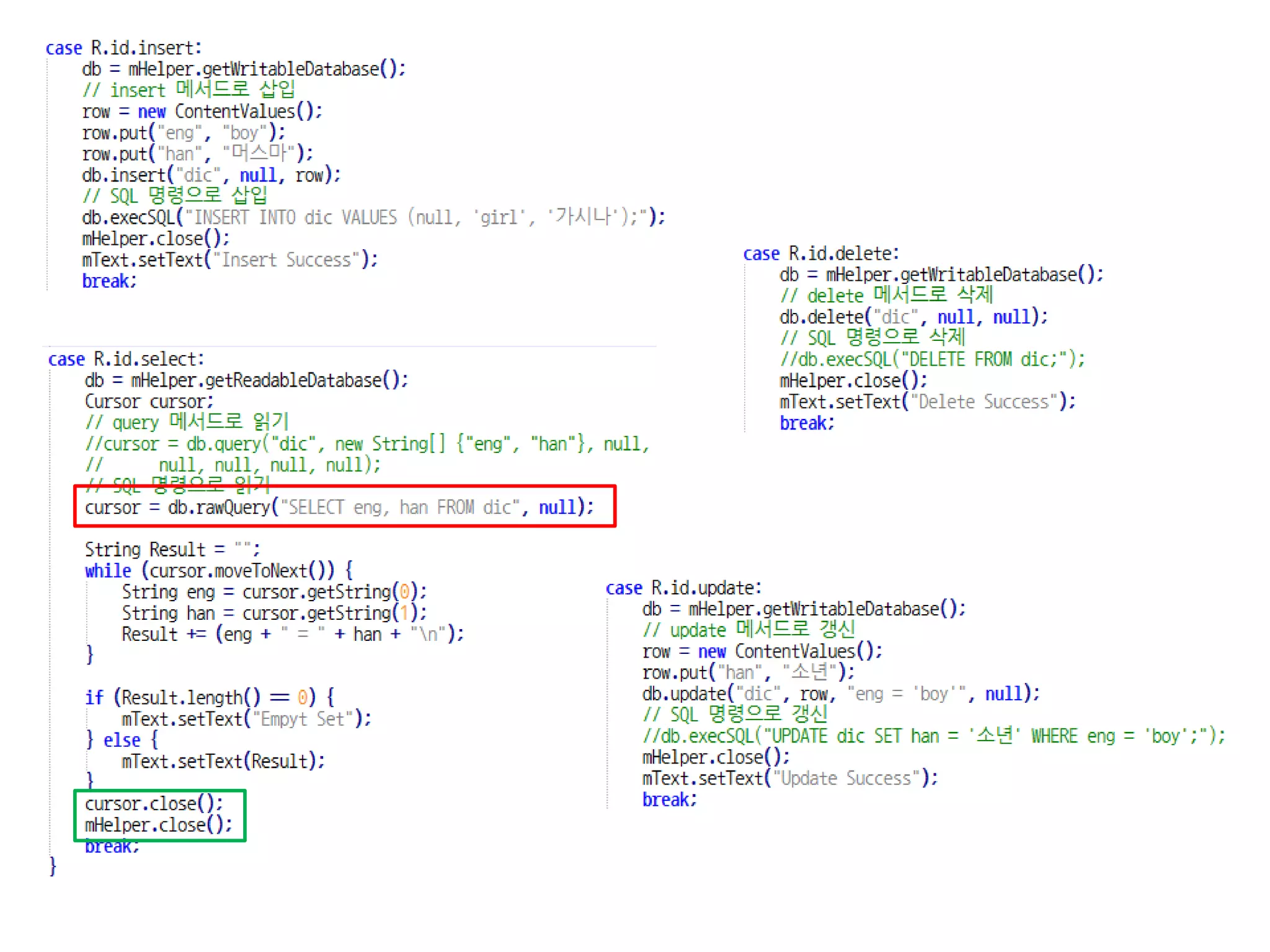Click the 'mHelper.close();' line in green box
Screen dimensions: 1270x952
click(x=158, y=825)
